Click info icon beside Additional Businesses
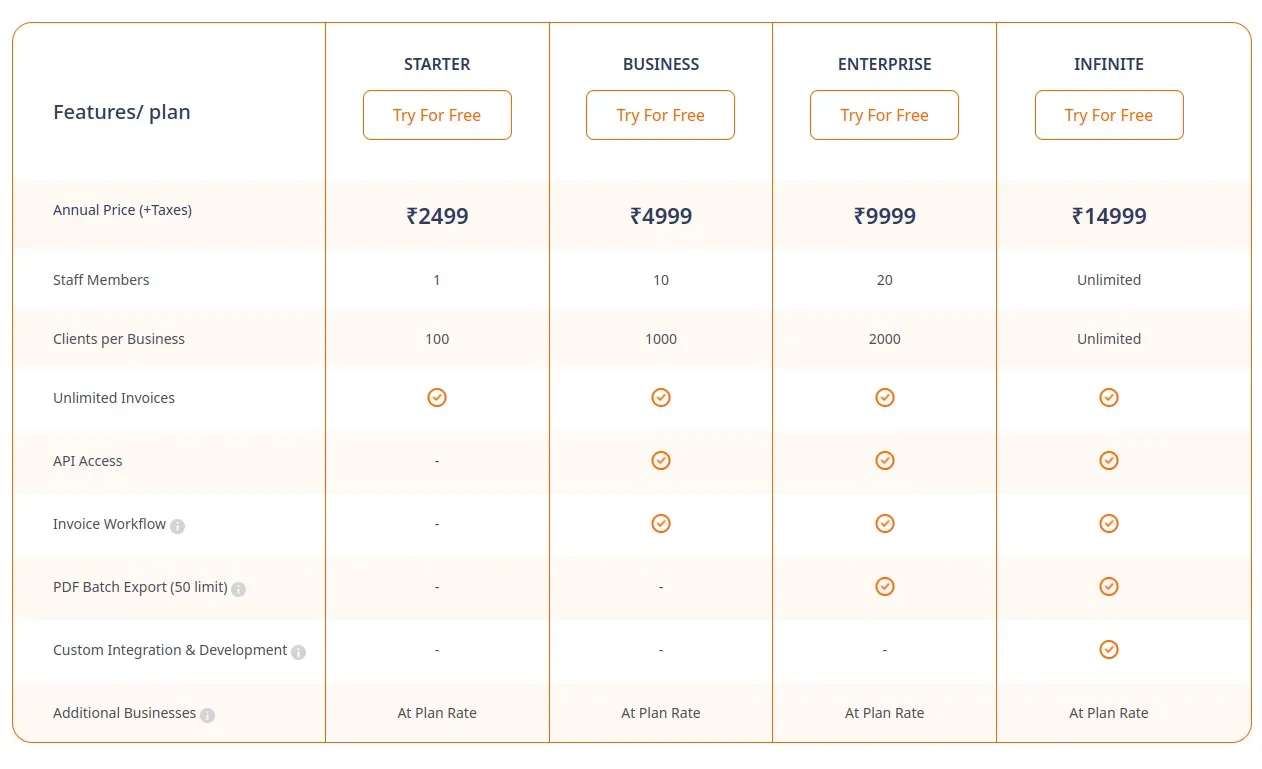 pos(207,715)
